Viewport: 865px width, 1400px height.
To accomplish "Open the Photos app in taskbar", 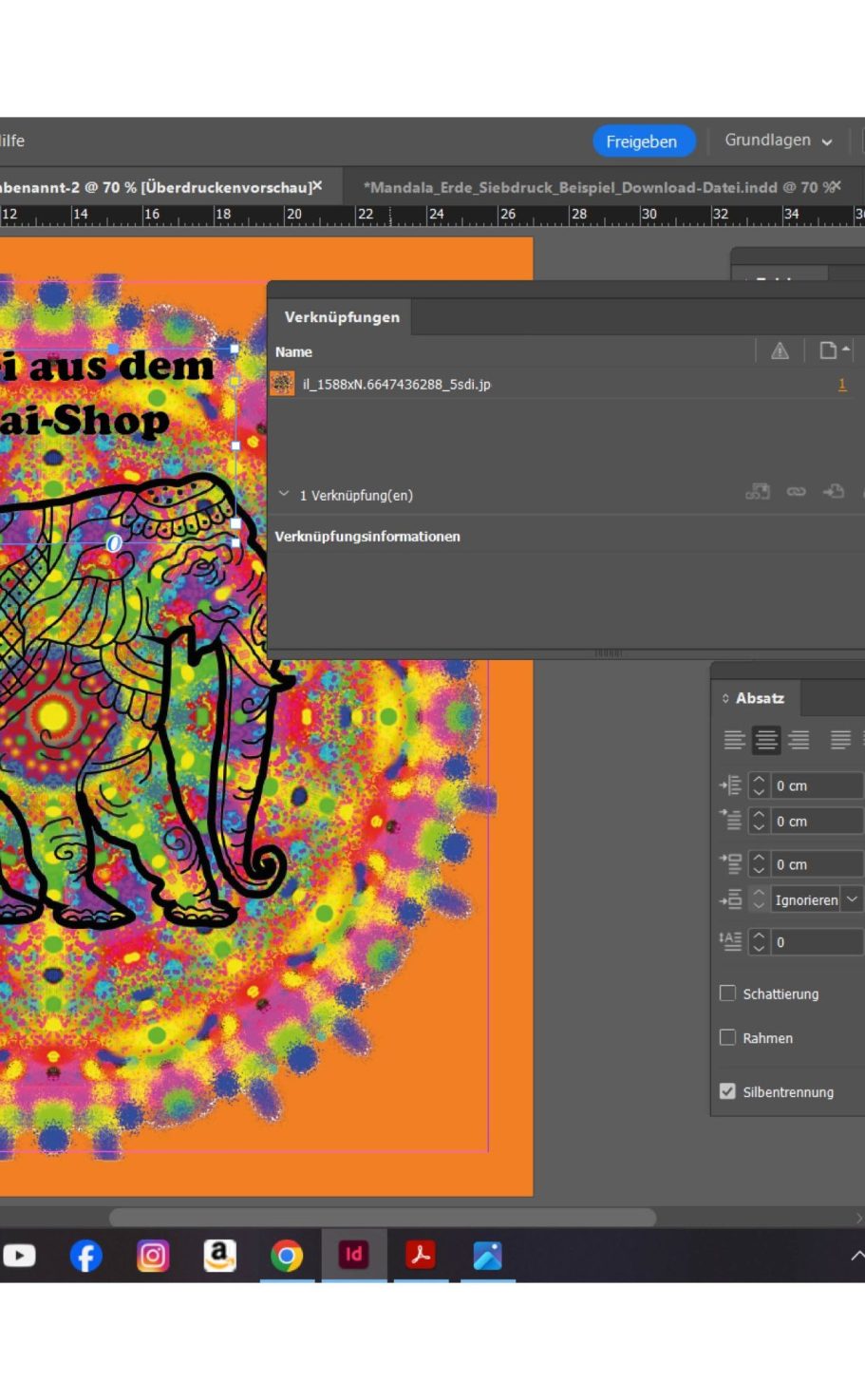I will 487,1256.
